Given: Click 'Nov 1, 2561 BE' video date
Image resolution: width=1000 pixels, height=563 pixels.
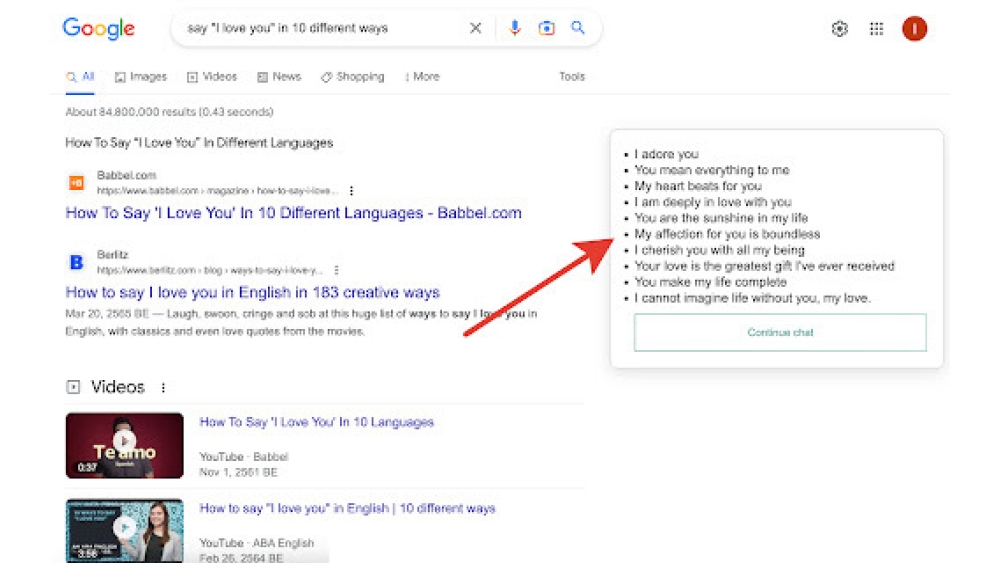Looking at the screenshot, I should point(239,472).
